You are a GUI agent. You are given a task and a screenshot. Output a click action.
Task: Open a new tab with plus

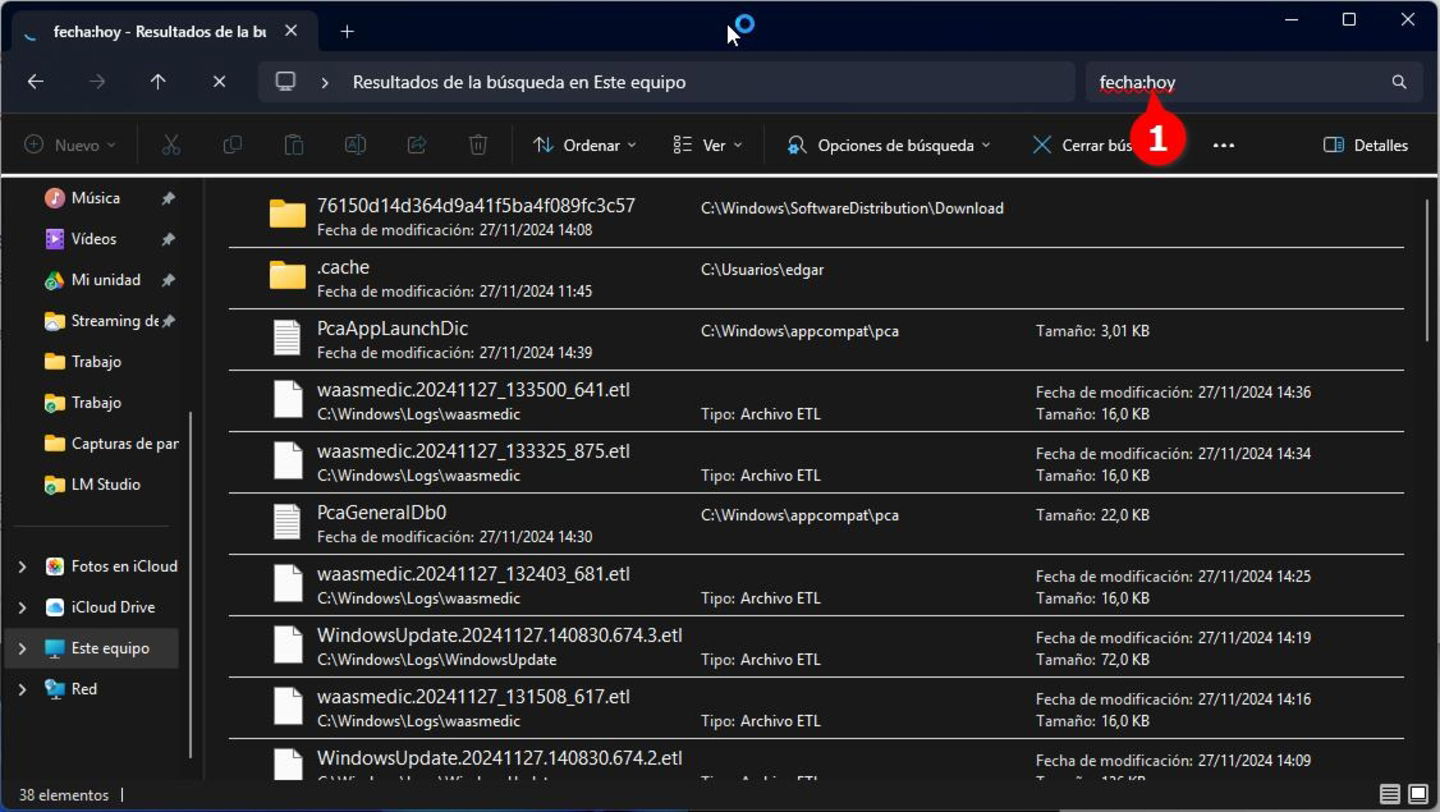point(347,31)
